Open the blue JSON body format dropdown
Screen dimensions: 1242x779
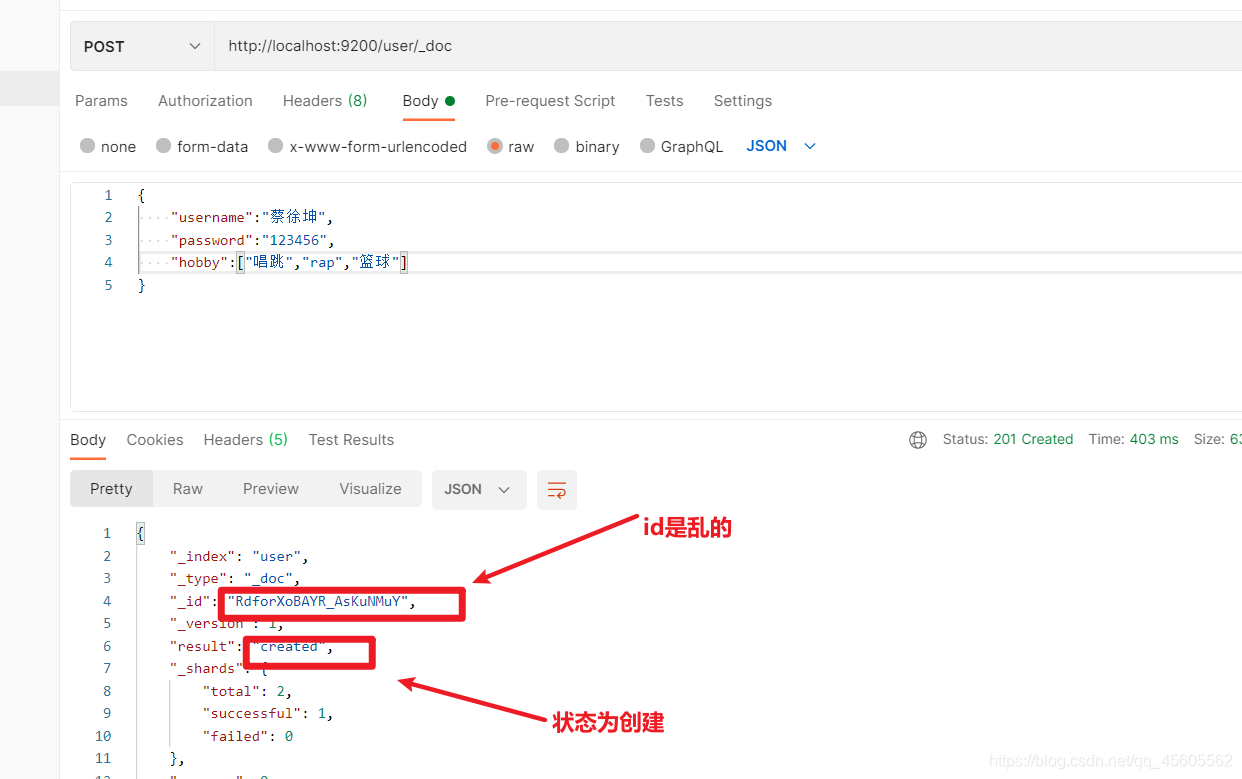point(781,146)
